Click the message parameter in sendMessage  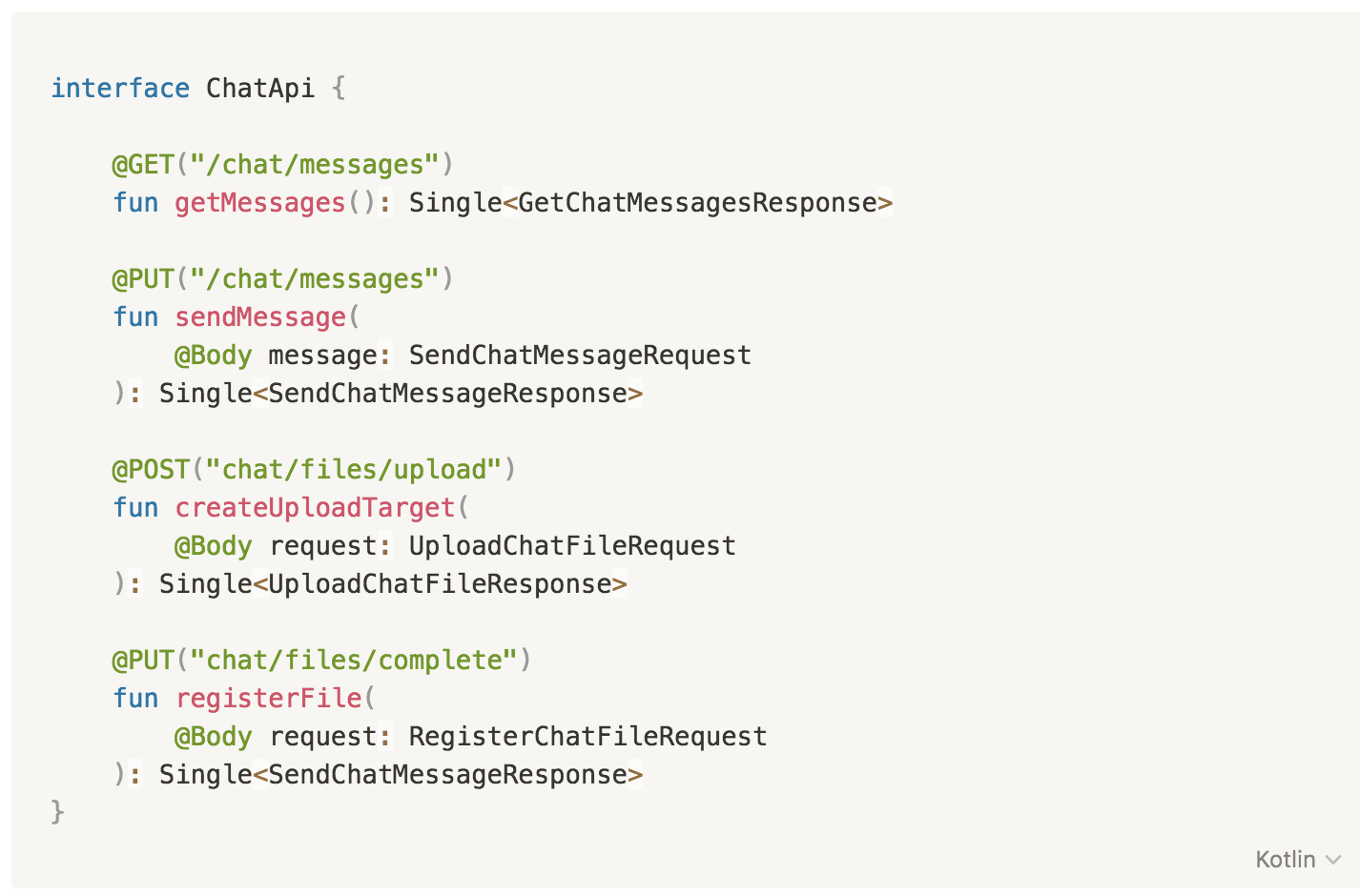pos(322,355)
